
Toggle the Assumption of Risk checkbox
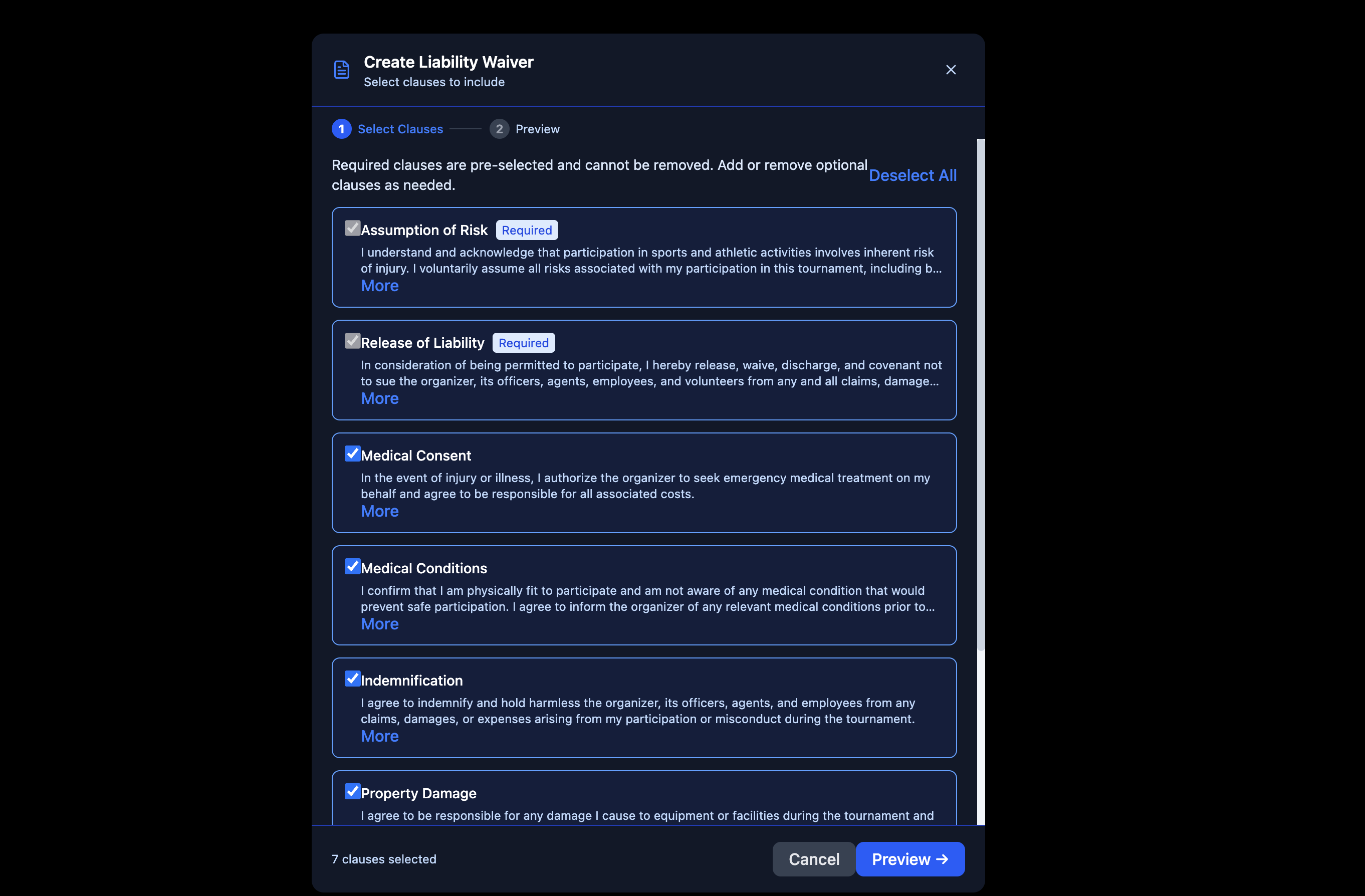[x=352, y=229]
